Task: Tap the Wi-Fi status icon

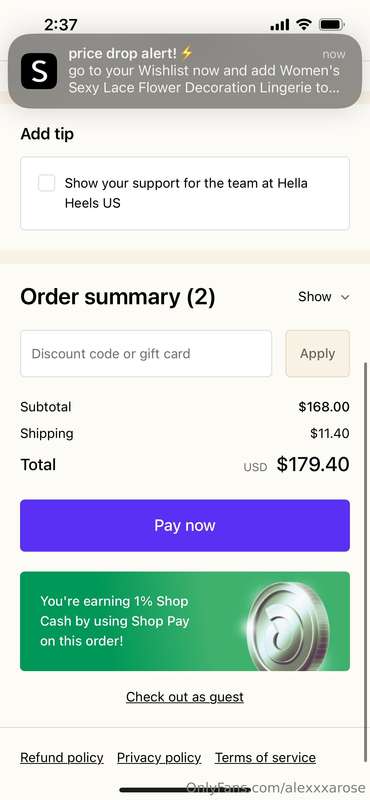Action: tap(304, 24)
